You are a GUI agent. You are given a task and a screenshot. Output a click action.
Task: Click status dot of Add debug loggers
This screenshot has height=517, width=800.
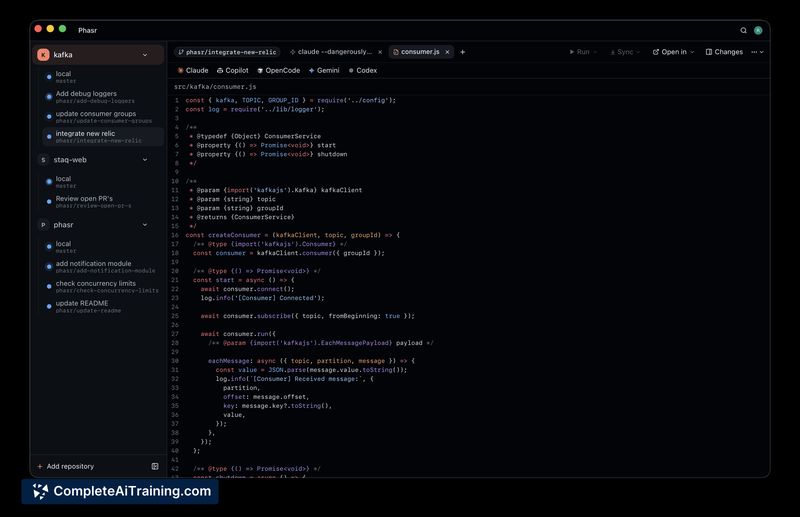point(49,97)
